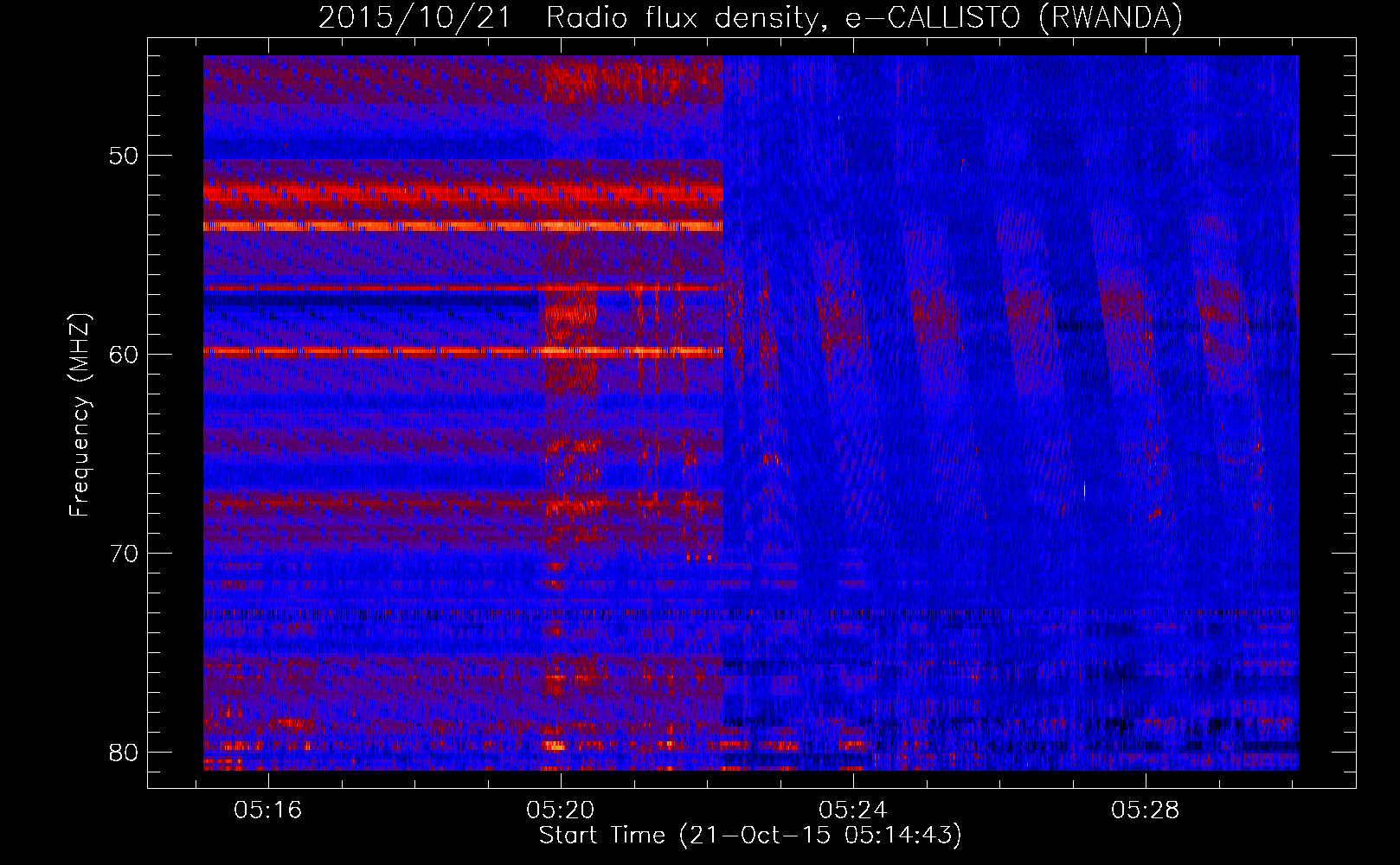Click the 05:28 time tick label
The image size is (1400, 865).
click(1146, 810)
